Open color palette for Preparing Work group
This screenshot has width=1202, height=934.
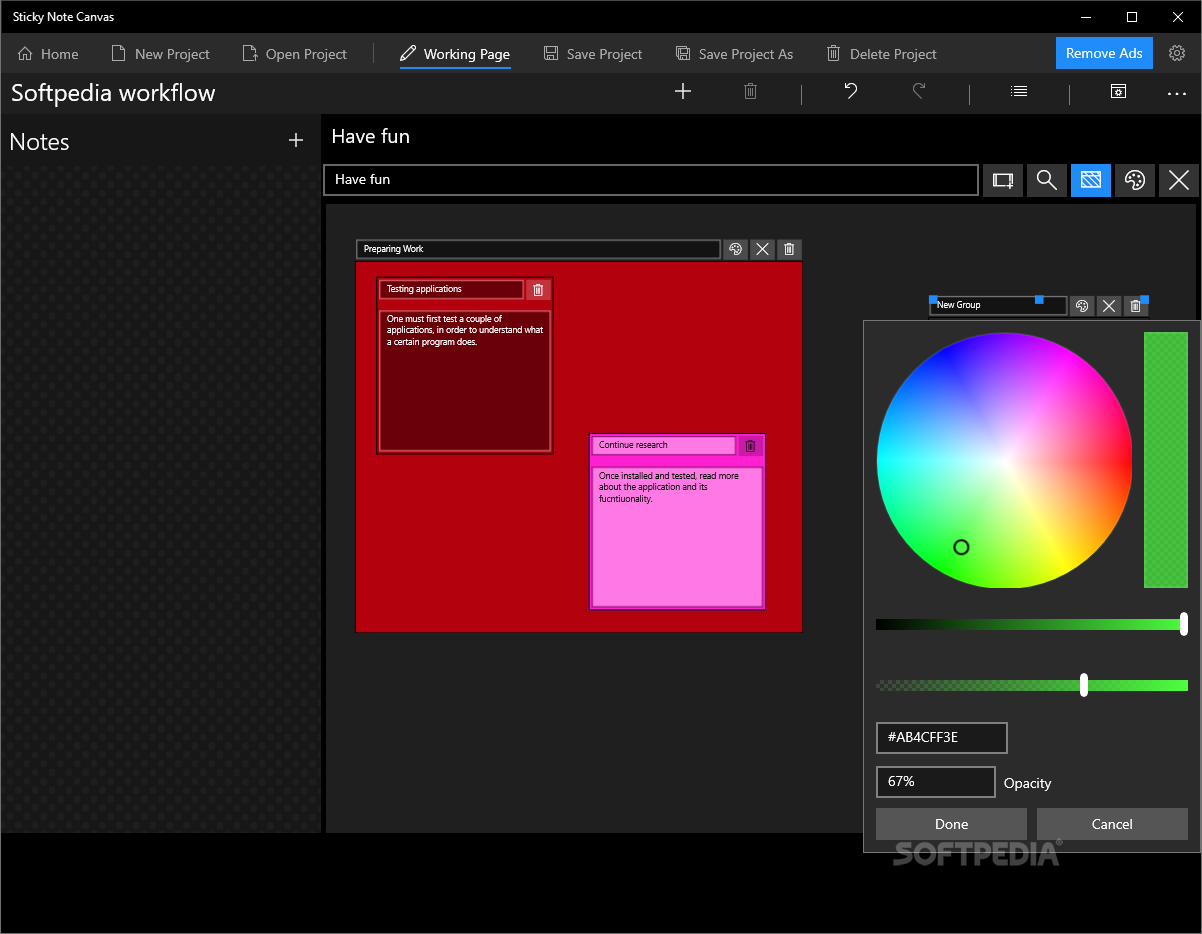tap(736, 249)
